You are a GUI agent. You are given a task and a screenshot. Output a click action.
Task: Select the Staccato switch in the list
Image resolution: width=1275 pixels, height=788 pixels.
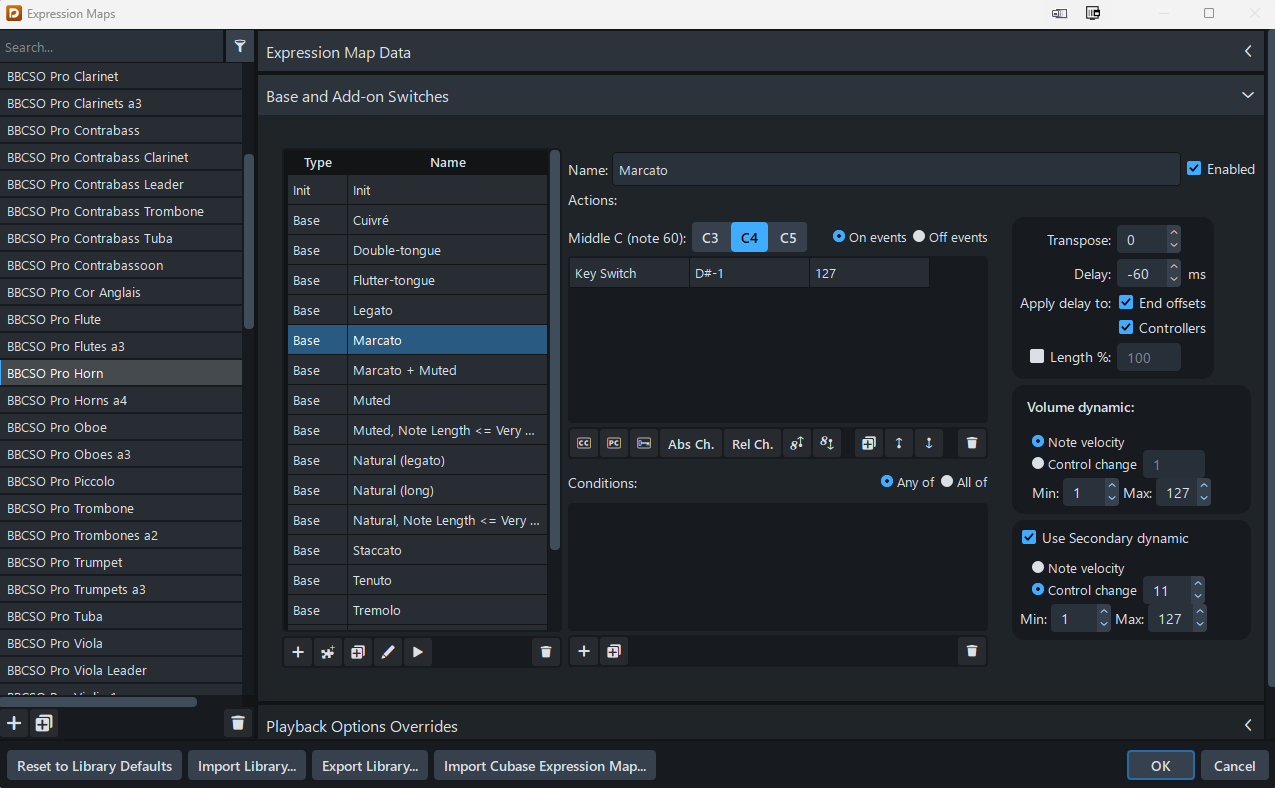coord(377,550)
